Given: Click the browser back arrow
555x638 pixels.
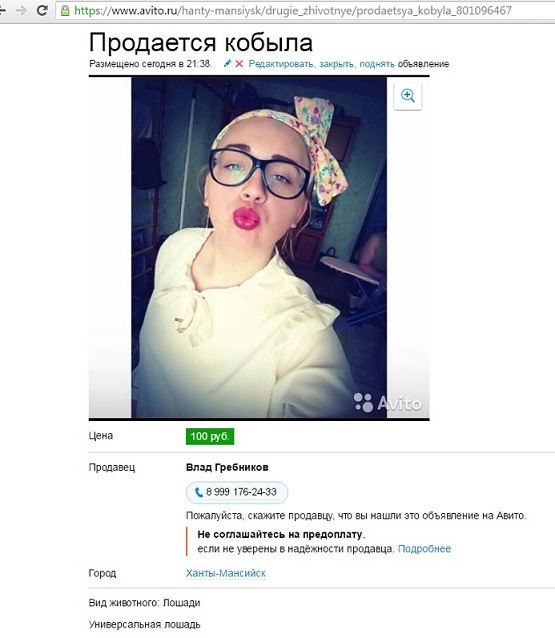Looking at the screenshot, I should coord(3,10).
